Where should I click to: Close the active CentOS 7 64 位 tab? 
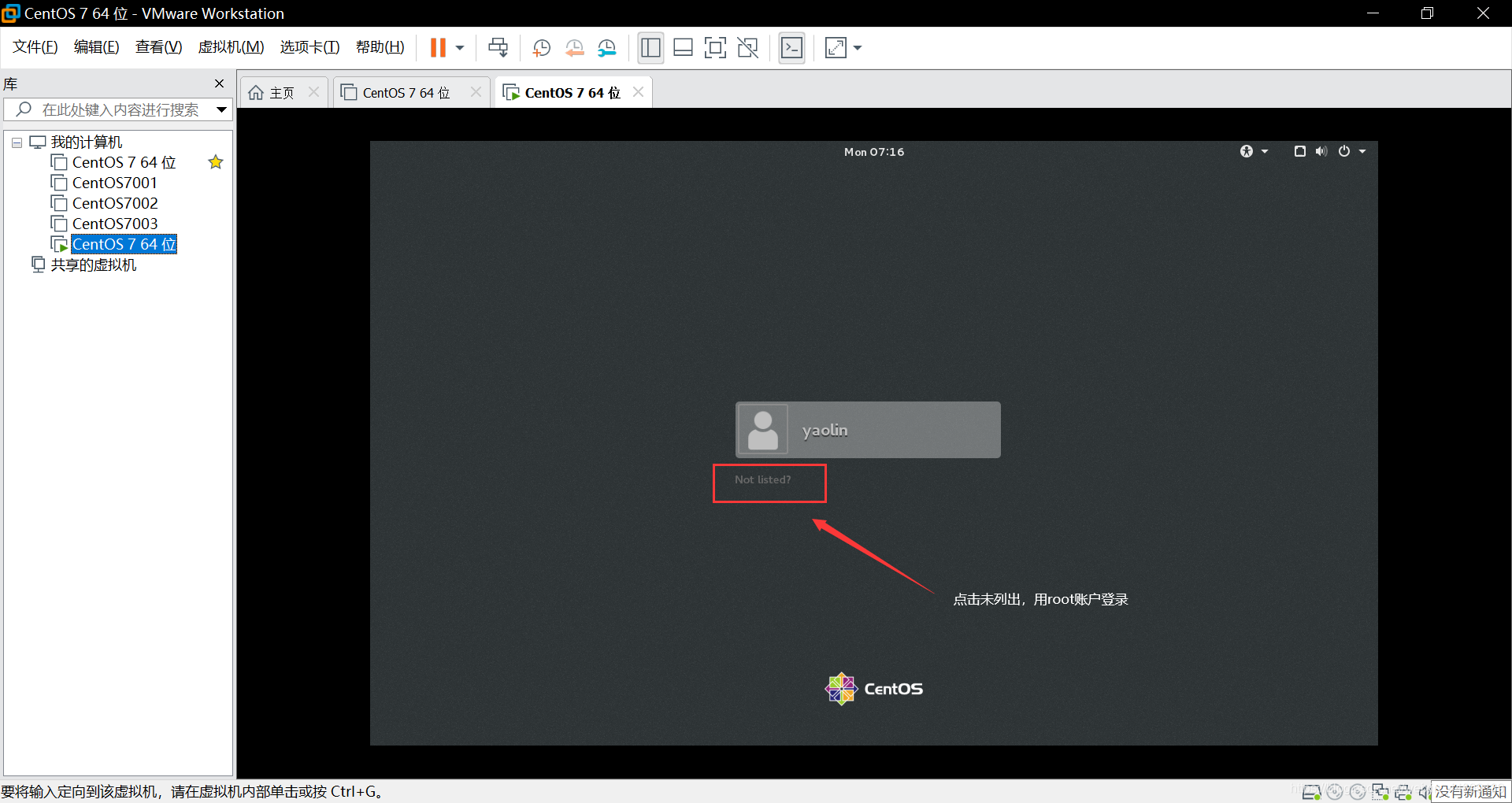click(x=638, y=92)
